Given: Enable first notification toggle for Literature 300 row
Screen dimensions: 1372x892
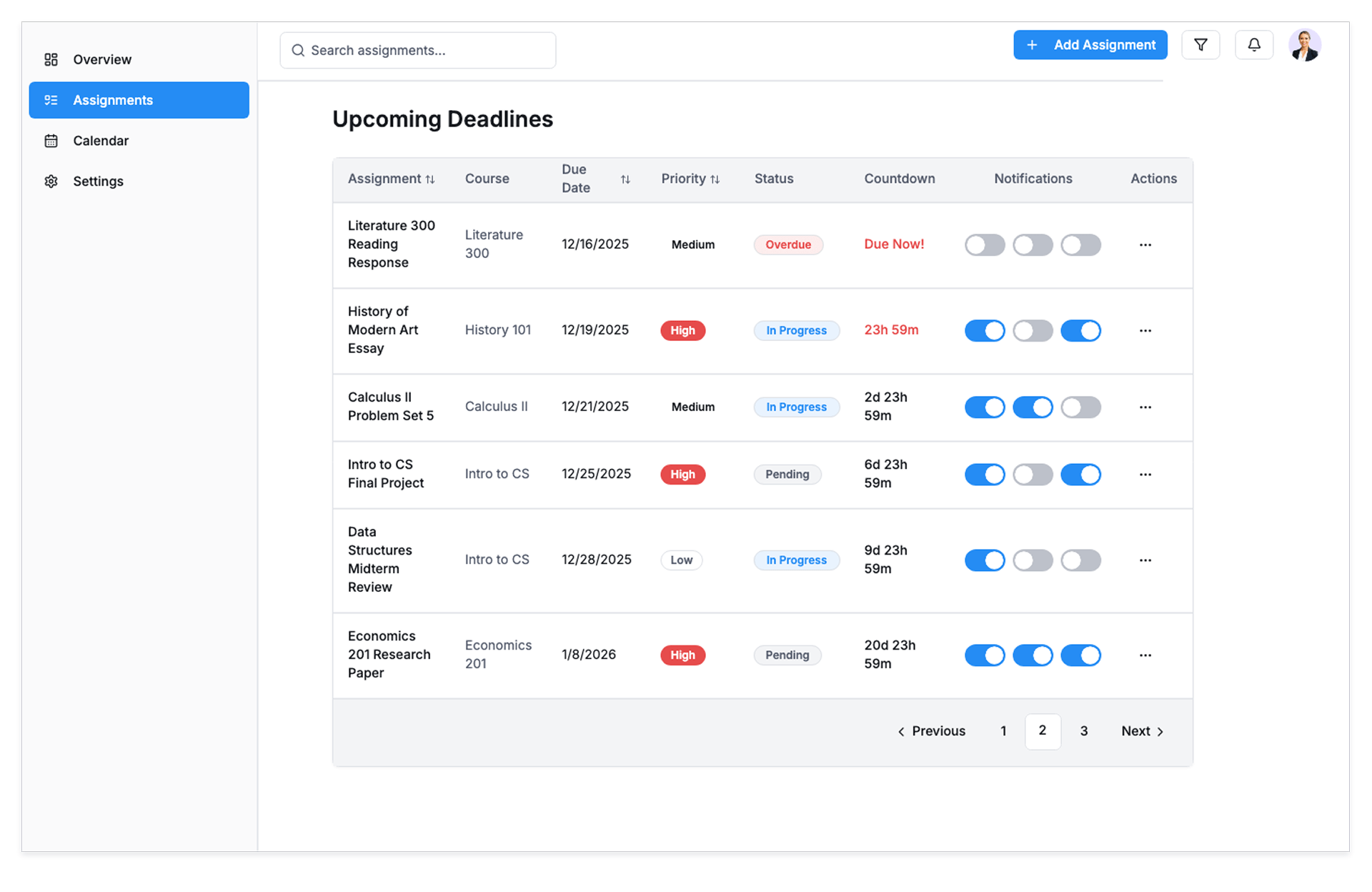Looking at the screenshot, I should click(985, 245).
